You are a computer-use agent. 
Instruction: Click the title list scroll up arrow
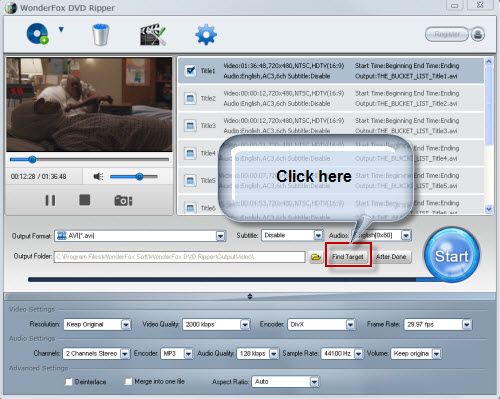[489, 61]
